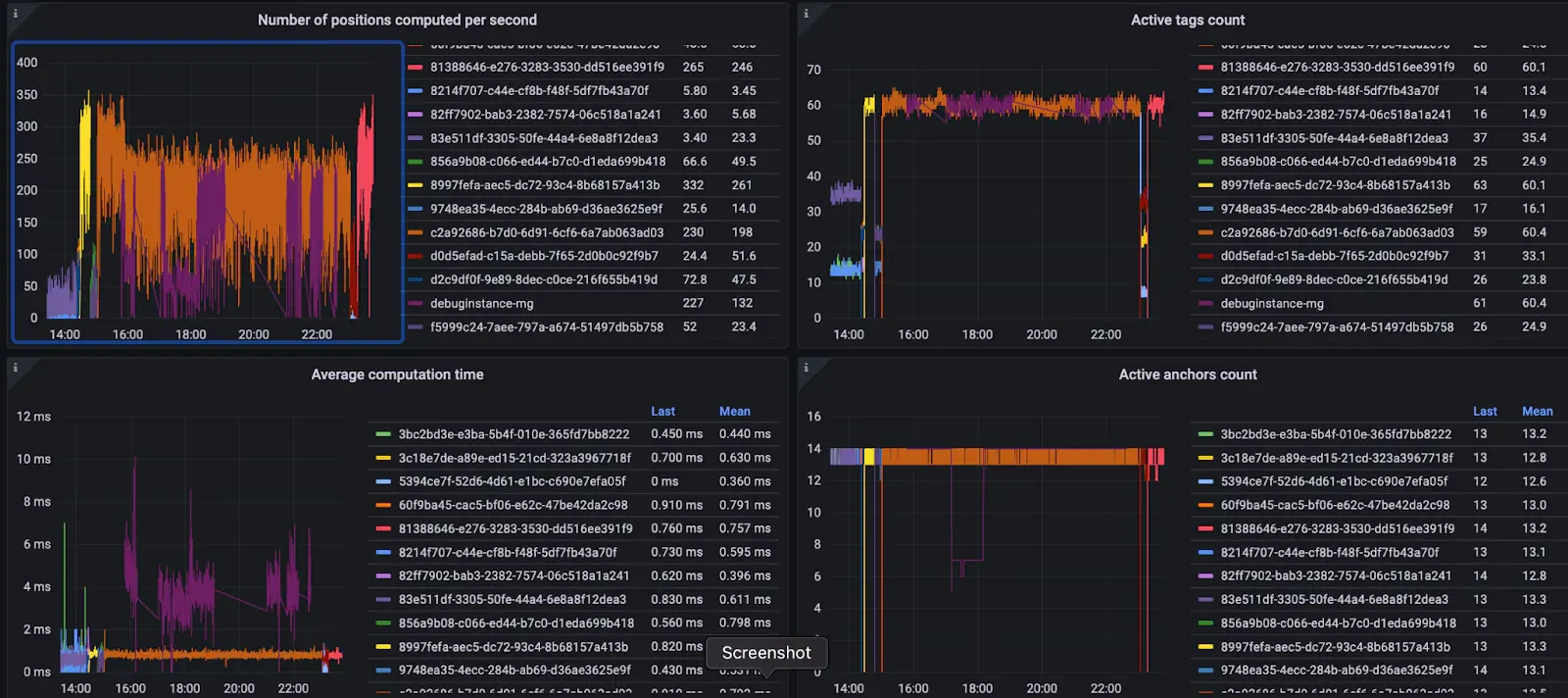The height and width of the screenshot is (698, 1568).
Task: Click info icon on Active anchors count panel
Action: coord(806,368)
